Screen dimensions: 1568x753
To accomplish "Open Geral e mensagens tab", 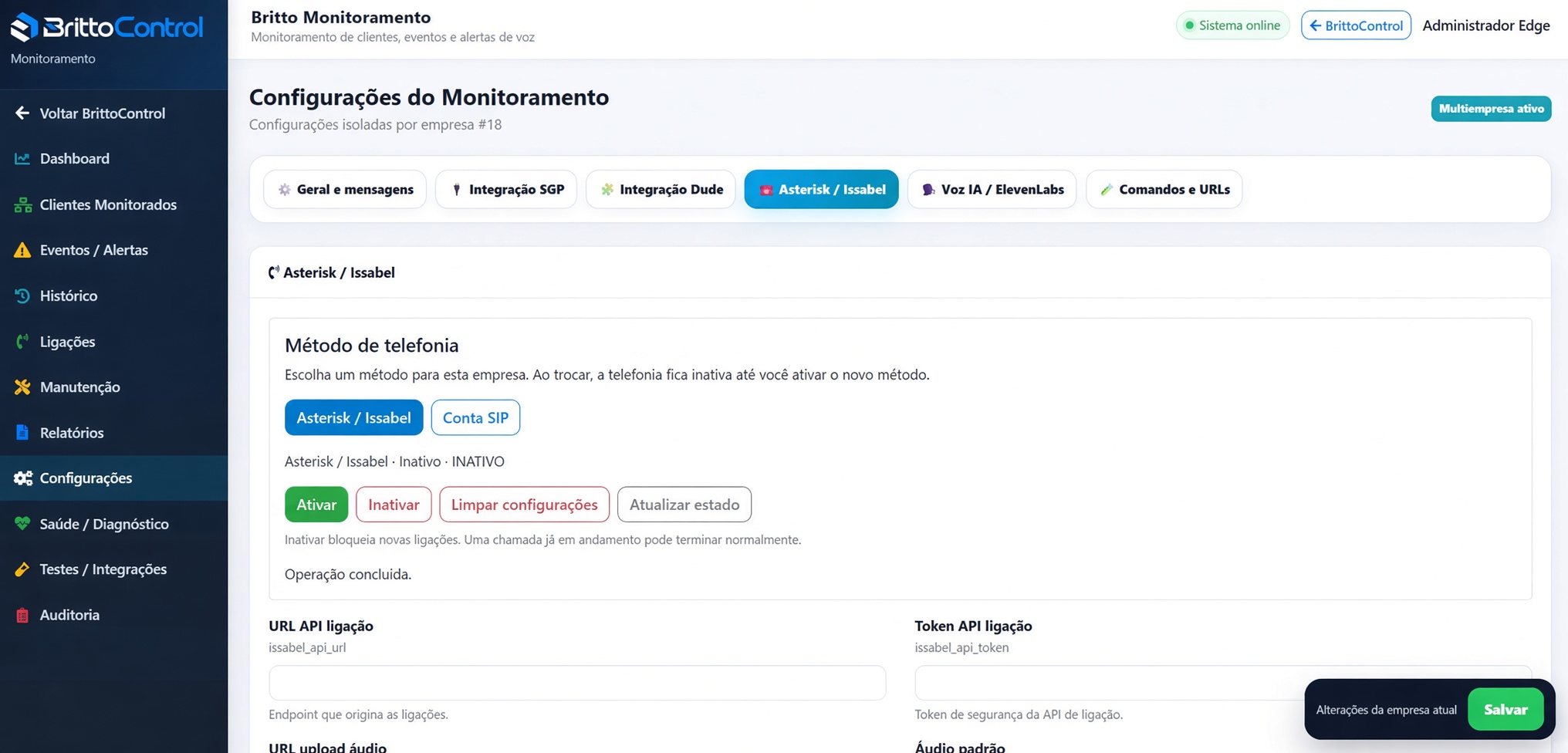I will [345, 190].
